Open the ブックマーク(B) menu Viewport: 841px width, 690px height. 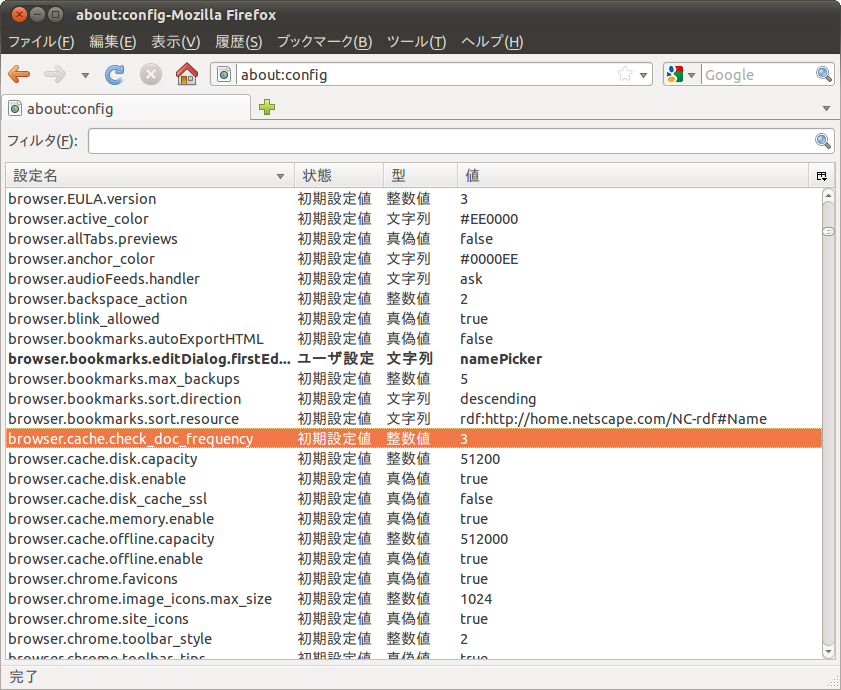click(x=324, y=42)
